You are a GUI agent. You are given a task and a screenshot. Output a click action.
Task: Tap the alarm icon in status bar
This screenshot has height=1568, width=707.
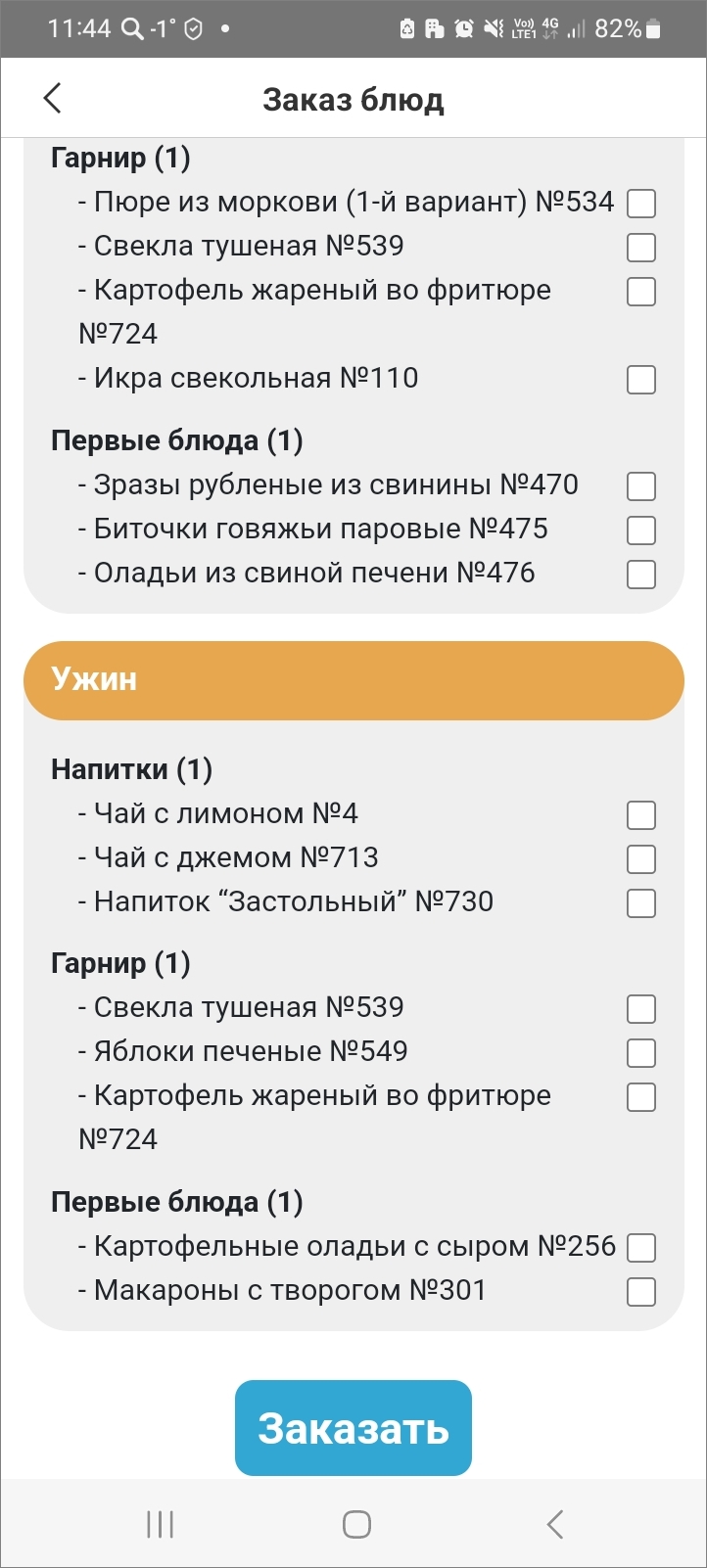click(464, 29)
